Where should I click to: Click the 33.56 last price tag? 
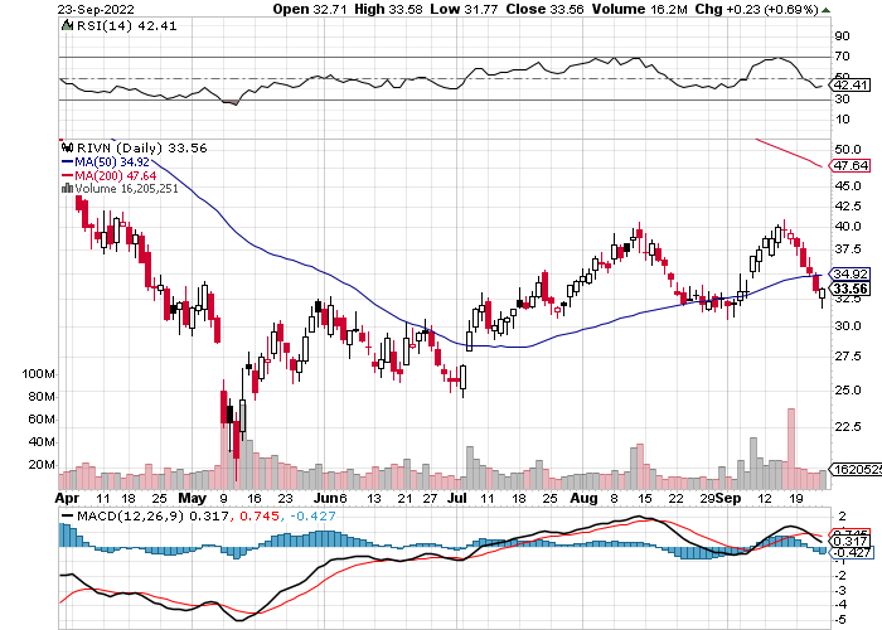tap(849, 288)
